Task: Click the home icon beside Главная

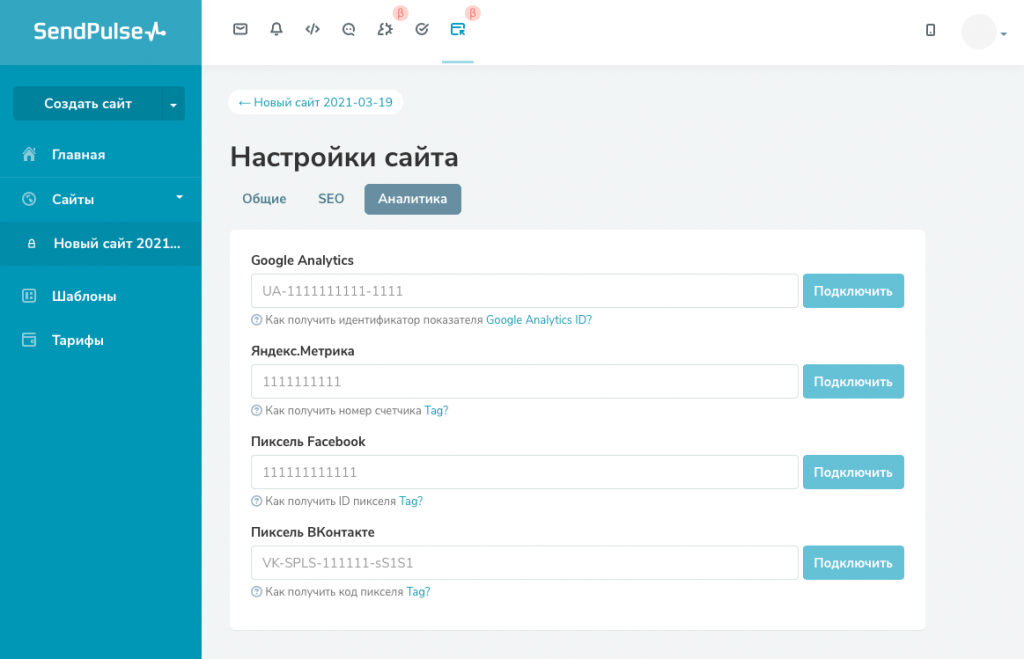Action: point(29,155)
